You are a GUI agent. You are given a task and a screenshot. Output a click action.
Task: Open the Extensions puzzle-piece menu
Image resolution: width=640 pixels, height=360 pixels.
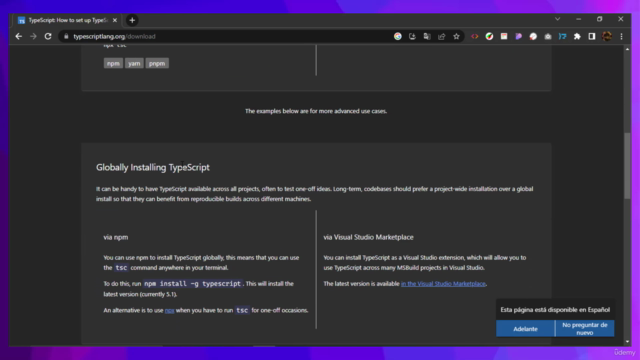pos(577,36)
